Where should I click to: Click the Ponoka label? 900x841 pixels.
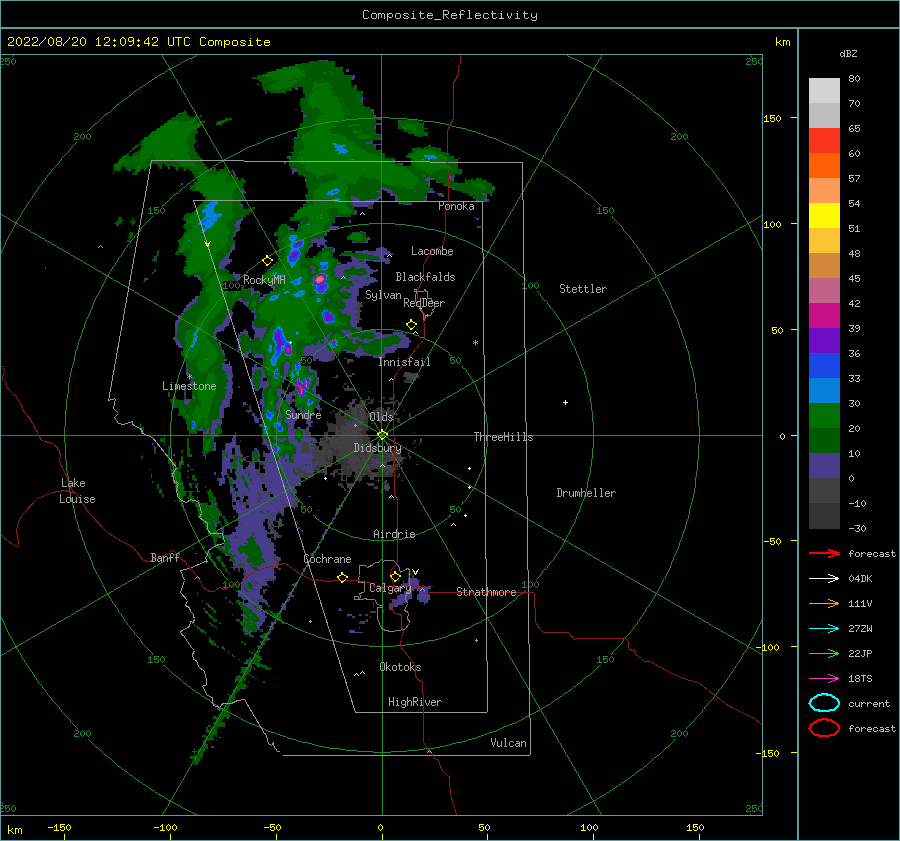point(456,206)
